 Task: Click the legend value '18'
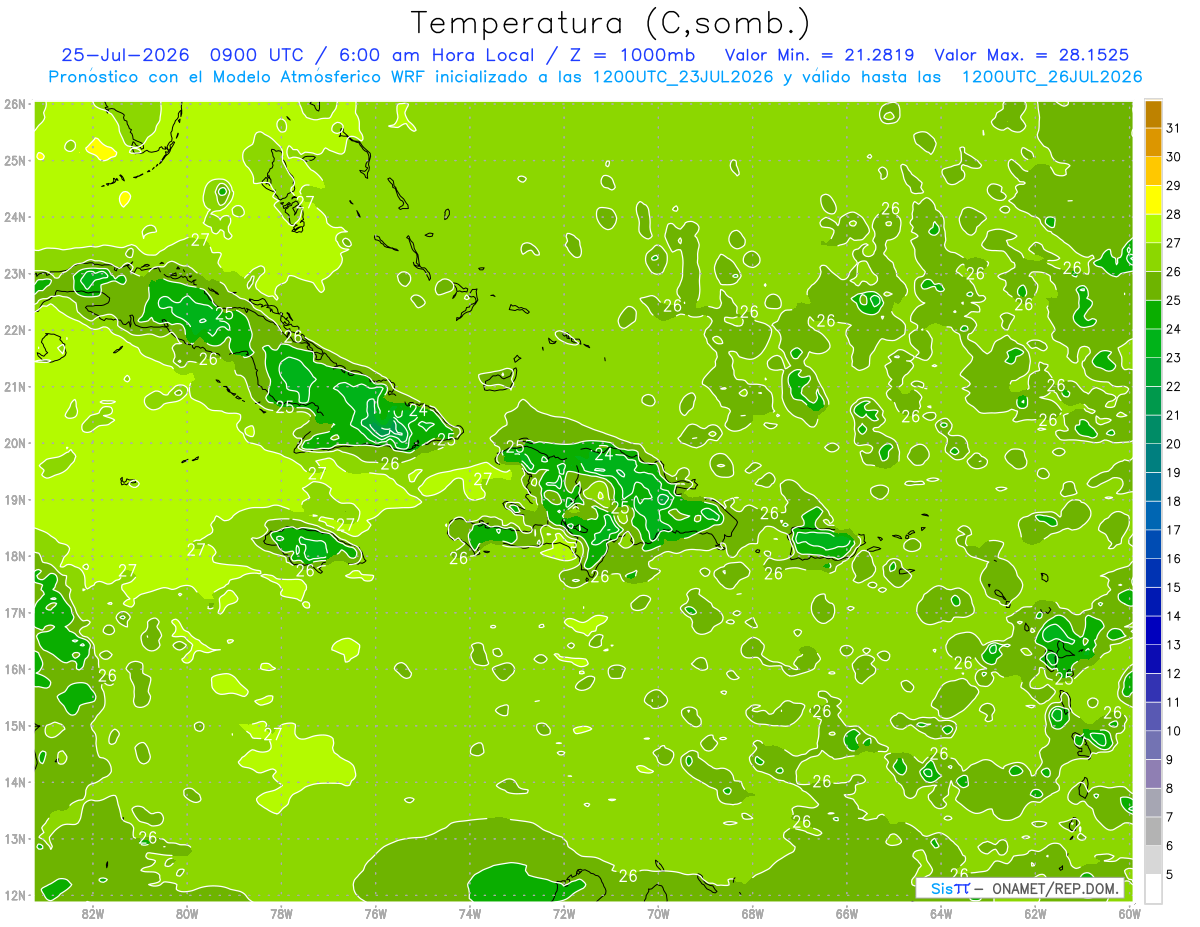1174,501
